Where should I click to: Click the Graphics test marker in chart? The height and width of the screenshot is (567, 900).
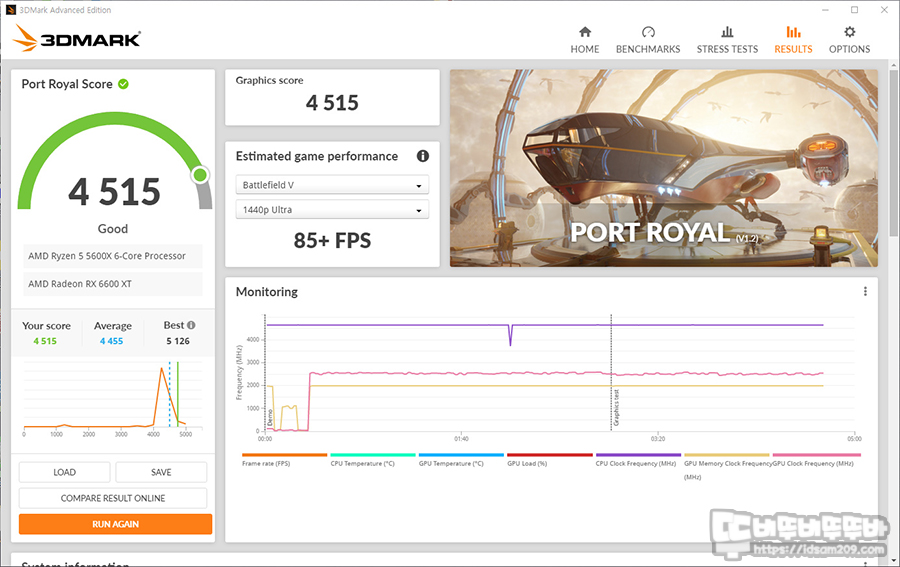click(x=616, y=407)
